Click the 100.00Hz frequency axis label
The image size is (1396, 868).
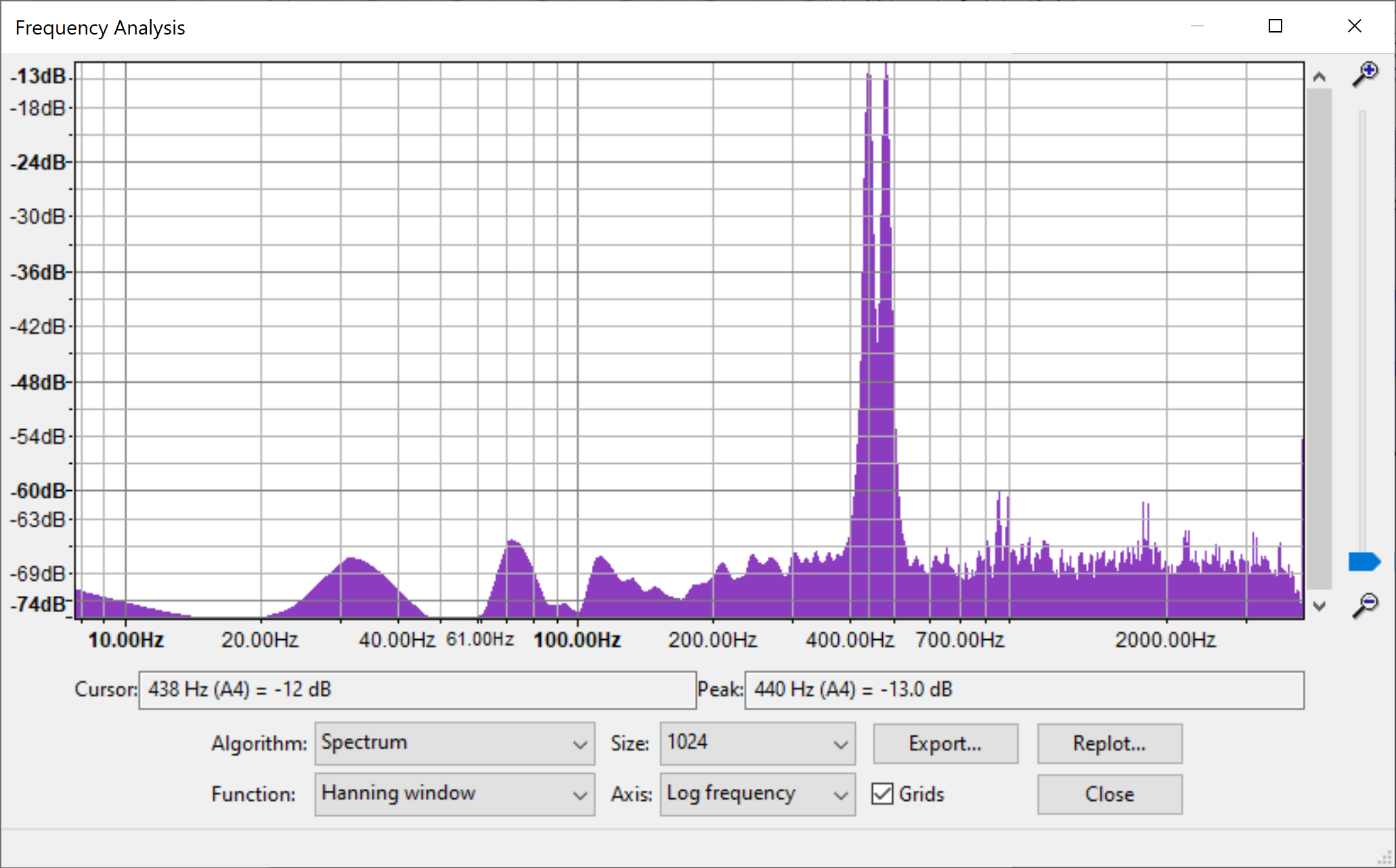point(577,640)
